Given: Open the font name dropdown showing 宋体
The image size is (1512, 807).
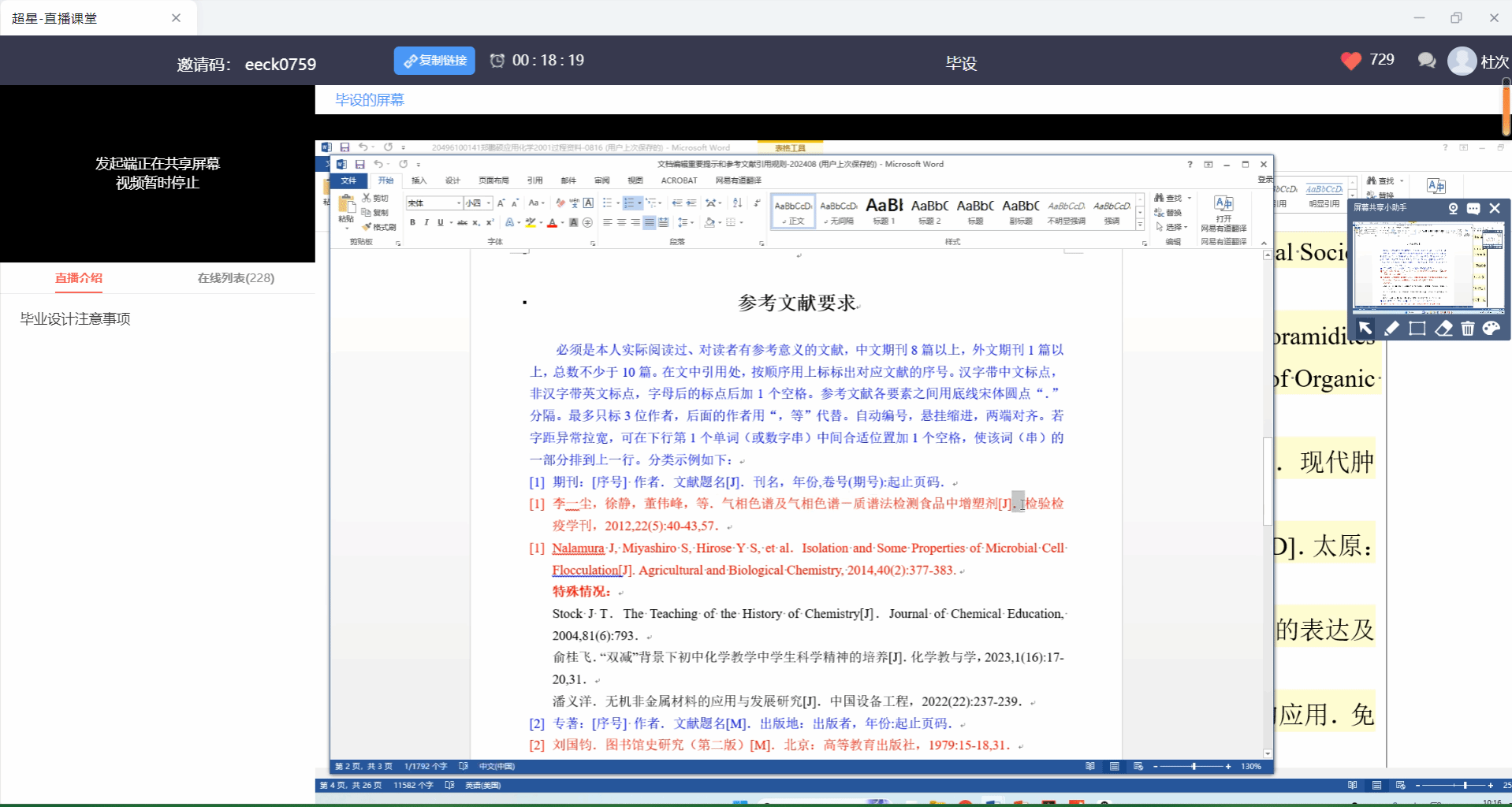Looking at the screenshot, I should 459,203.
